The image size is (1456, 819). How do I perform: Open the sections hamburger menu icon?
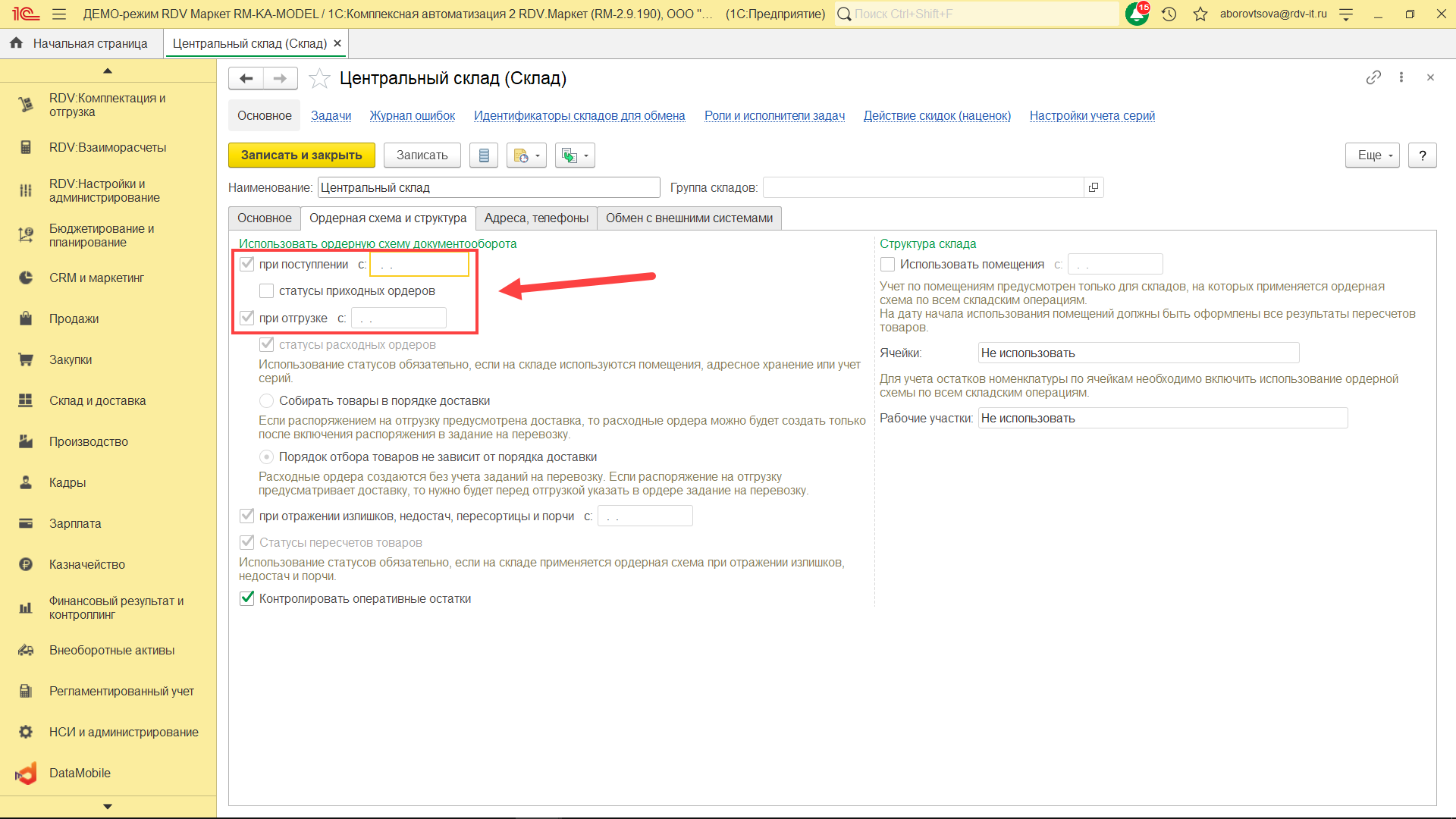59,14
